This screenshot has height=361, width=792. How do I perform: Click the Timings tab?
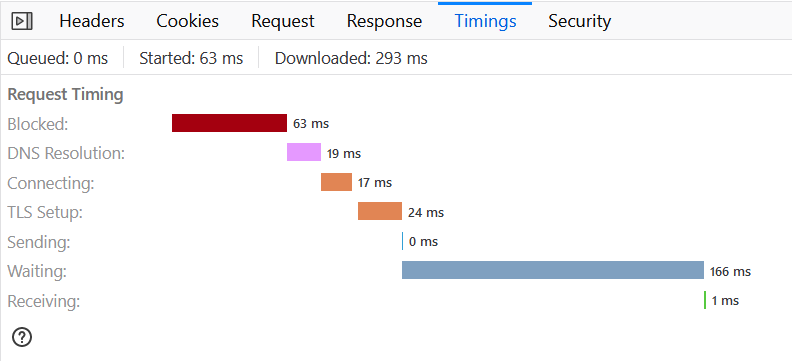[485, 21]
